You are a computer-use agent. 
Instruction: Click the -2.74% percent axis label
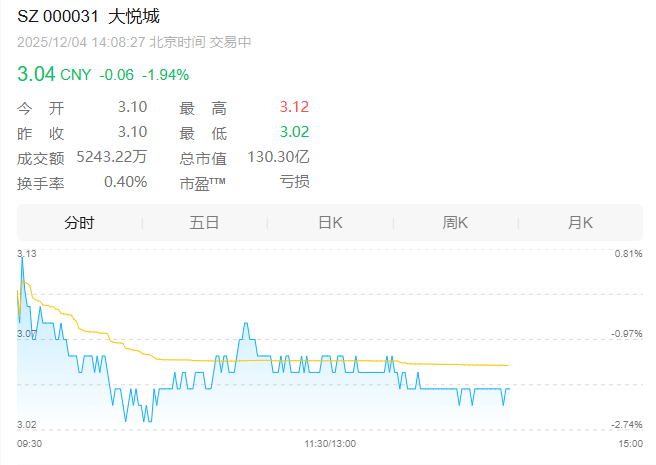coord(627,425)
